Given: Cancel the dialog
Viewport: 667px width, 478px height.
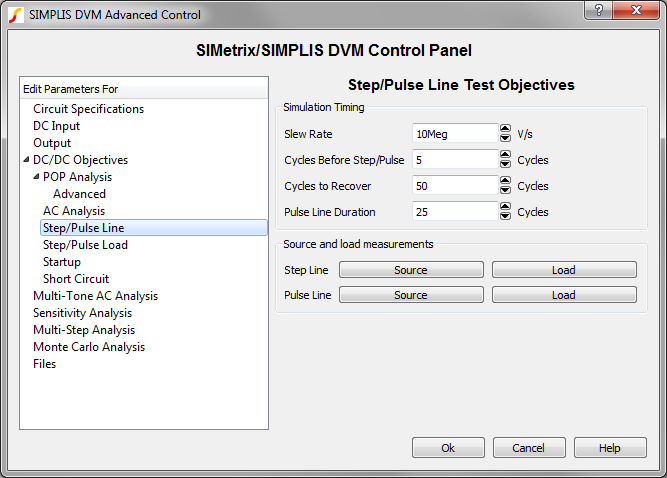Looking at the screenshot, I should 529,448.
